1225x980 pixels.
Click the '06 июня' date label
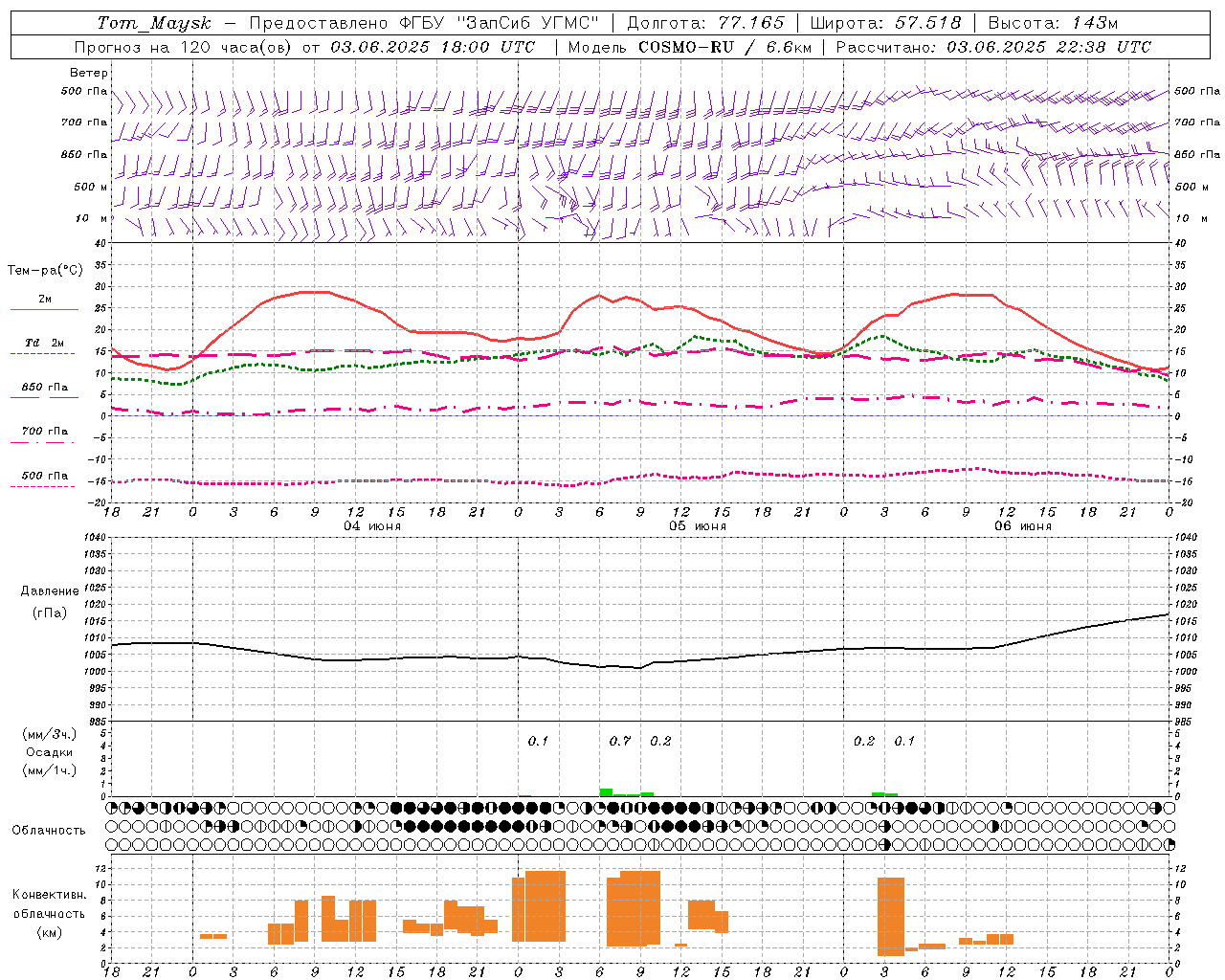tap(1022, 526)
